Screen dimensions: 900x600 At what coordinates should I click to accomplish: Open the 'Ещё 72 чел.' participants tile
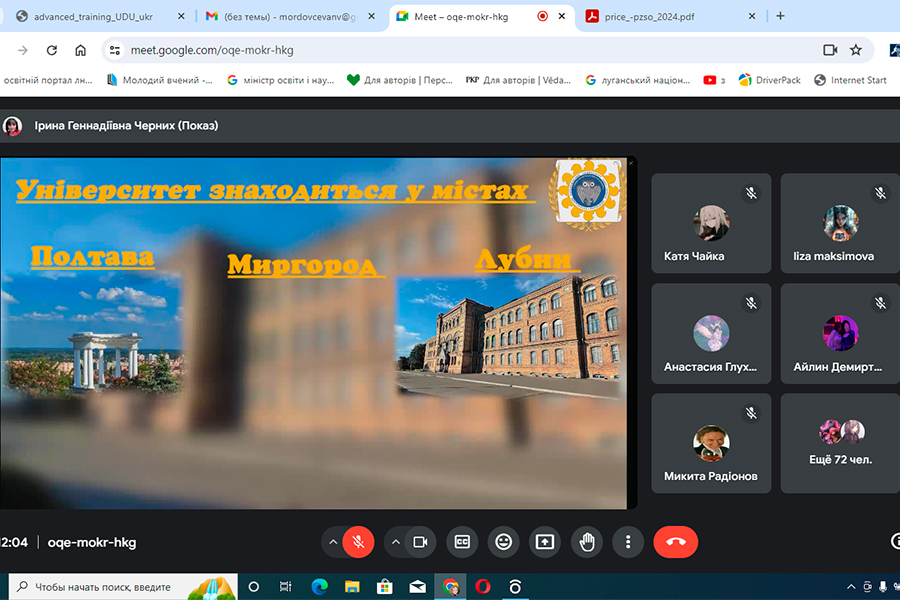point(840,442)
